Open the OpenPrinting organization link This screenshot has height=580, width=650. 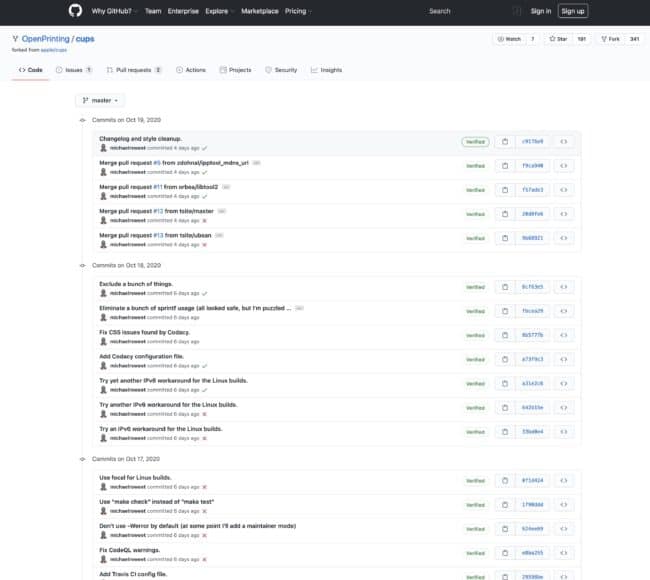pyautogui.click(x=46, y=39)
